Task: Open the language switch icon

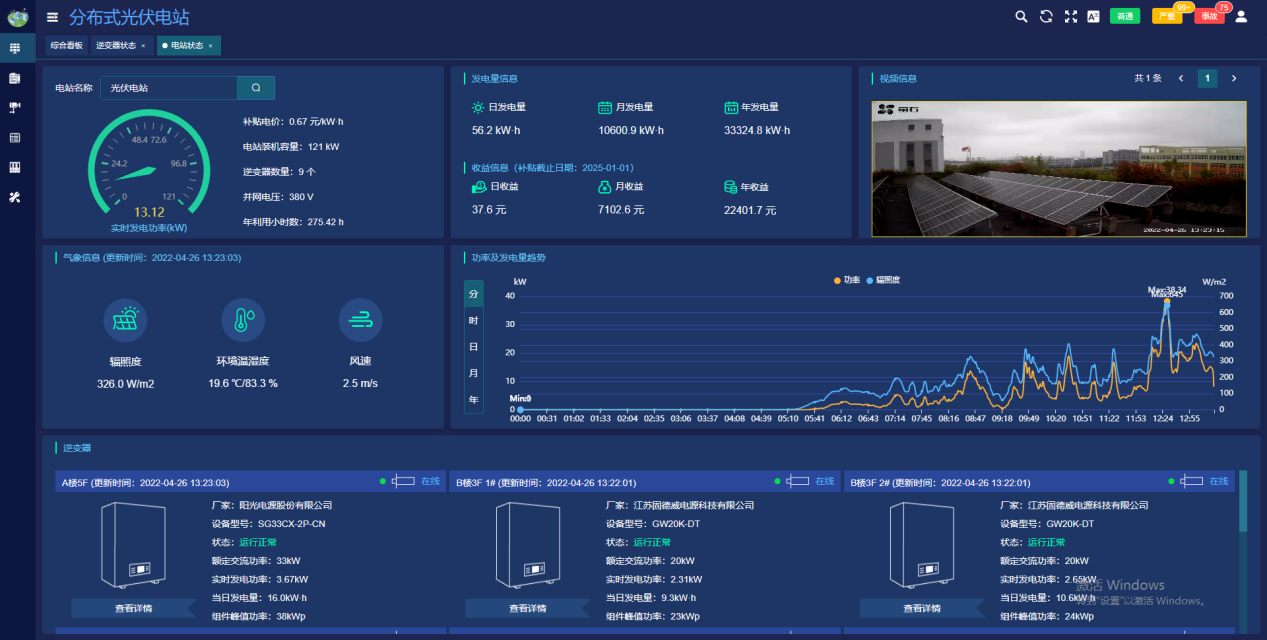Action: [x=1094, y=16]
